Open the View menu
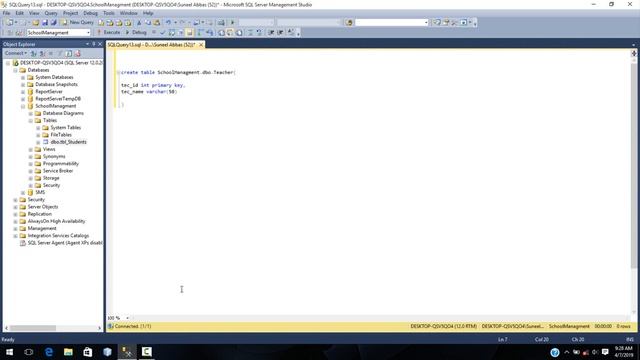This screenshot has width=640, height=360. click(34, 13)
